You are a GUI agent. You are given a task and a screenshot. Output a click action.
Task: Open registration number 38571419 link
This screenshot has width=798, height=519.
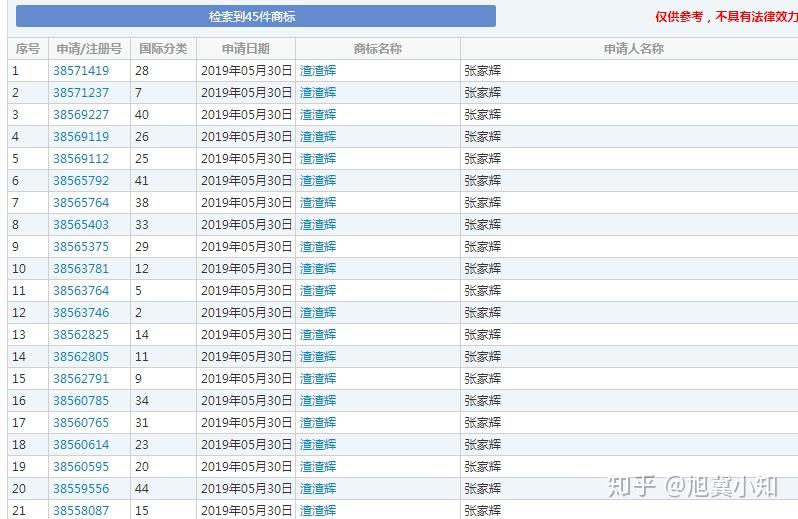pos(81,71)
